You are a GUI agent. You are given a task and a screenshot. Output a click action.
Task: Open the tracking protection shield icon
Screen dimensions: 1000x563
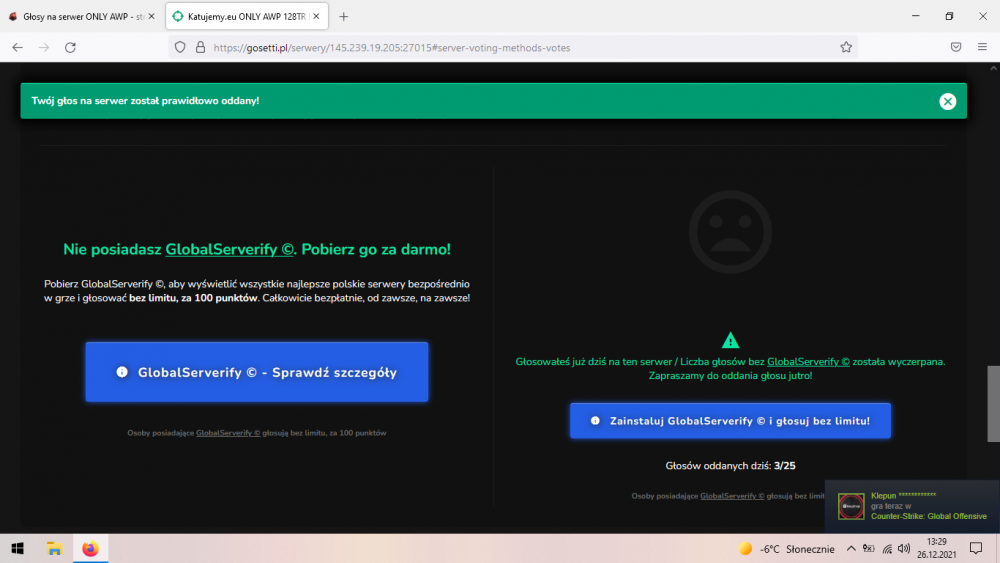click(180, 47)
